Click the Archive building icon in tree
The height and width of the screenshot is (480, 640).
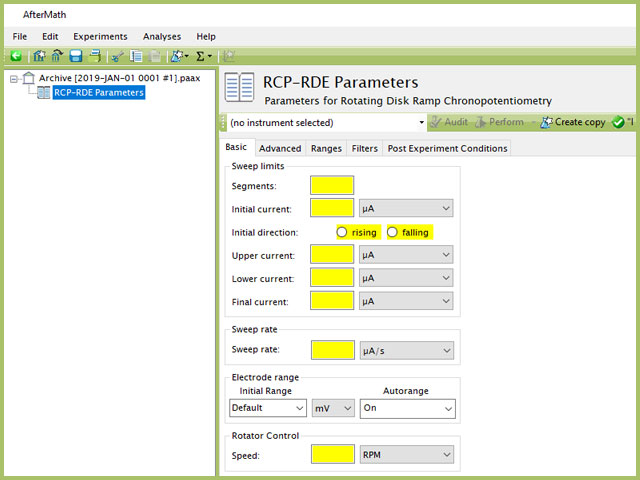tap(29, 78)
